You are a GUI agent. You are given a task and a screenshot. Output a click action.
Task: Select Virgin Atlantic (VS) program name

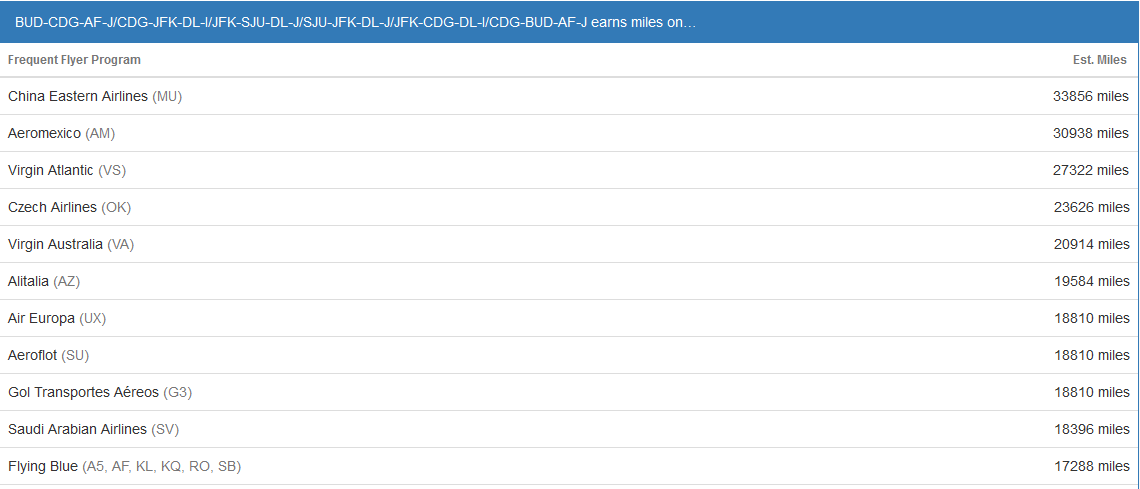coord(68,170)
